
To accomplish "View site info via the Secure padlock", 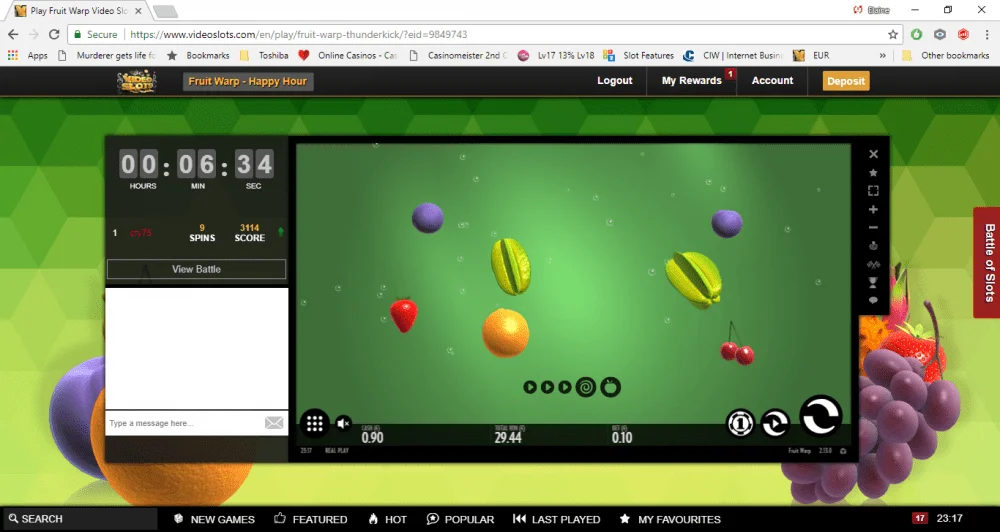I will [95, 34].
